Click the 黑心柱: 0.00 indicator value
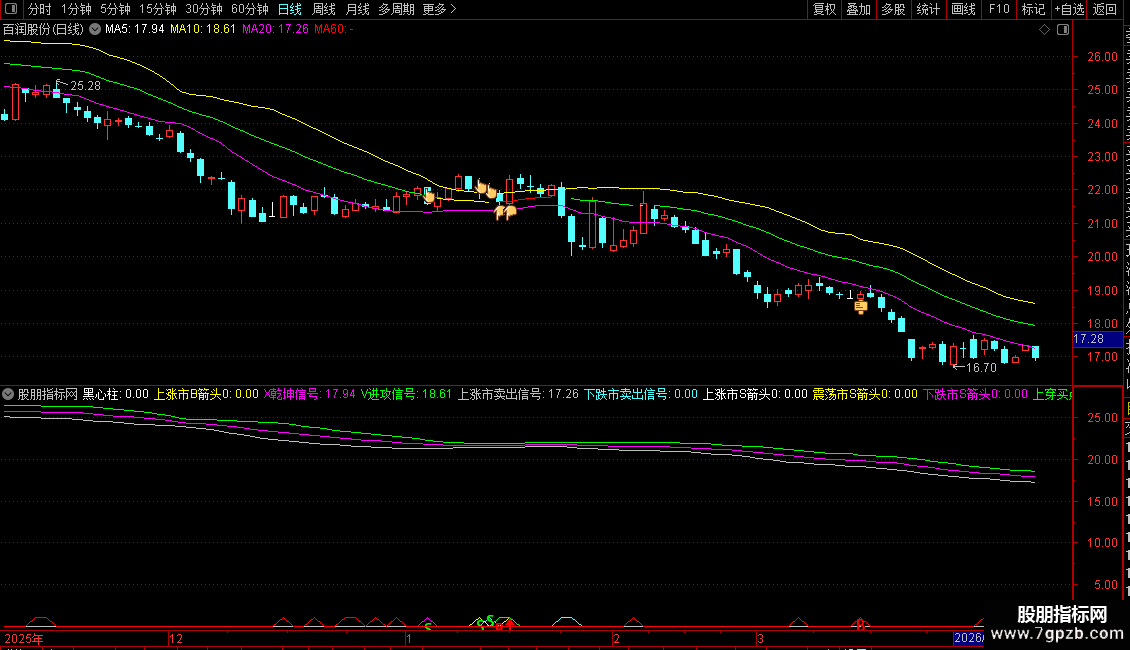The width and height of the screenshot is (1130, 650). tap(115, 394)
